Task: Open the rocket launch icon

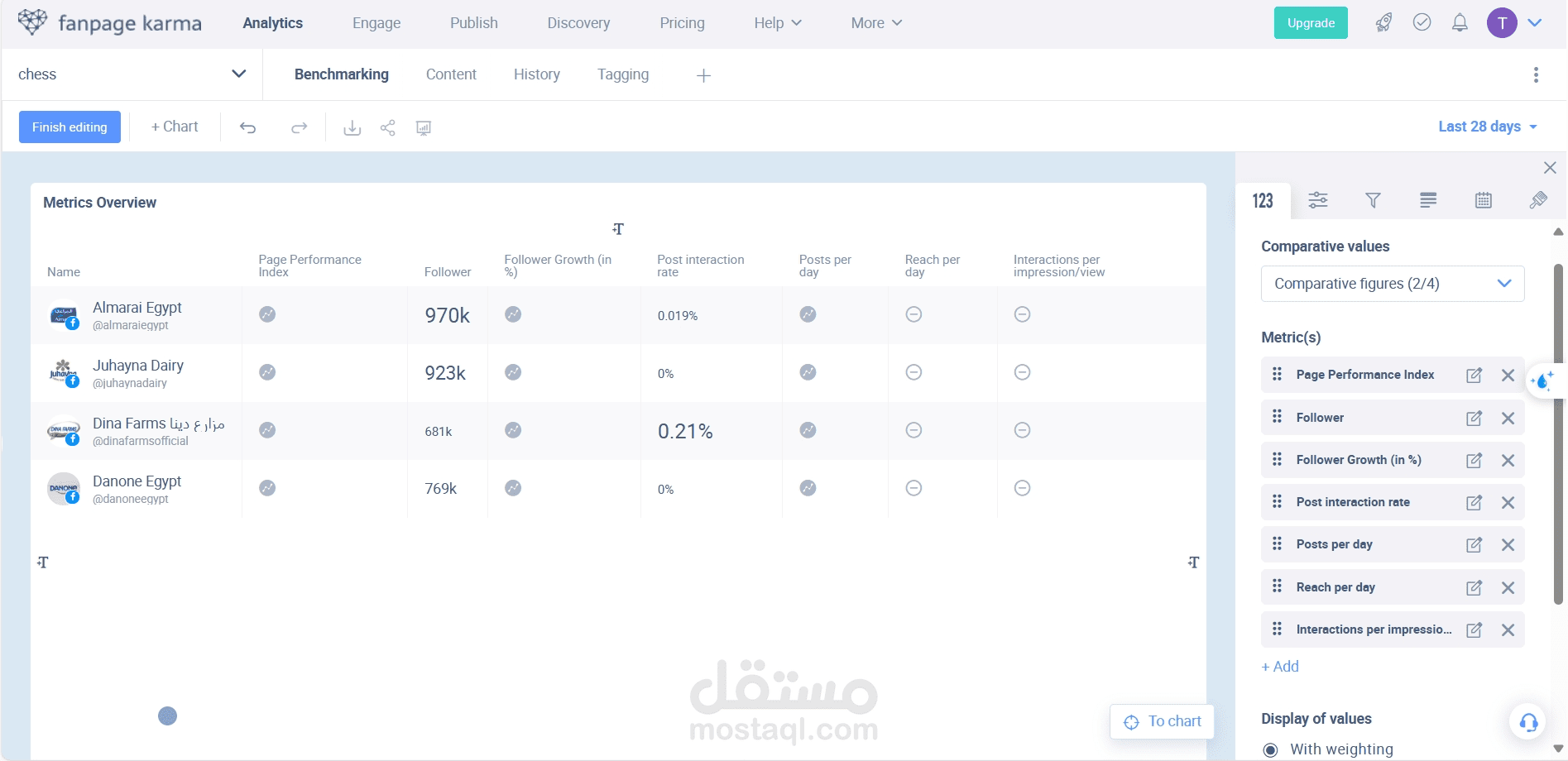Action: (x=1383, y=22)
